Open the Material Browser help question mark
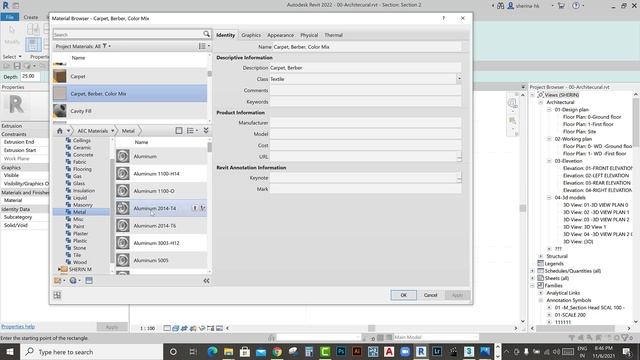Viewport: 640px width, 360px height. 444,18
